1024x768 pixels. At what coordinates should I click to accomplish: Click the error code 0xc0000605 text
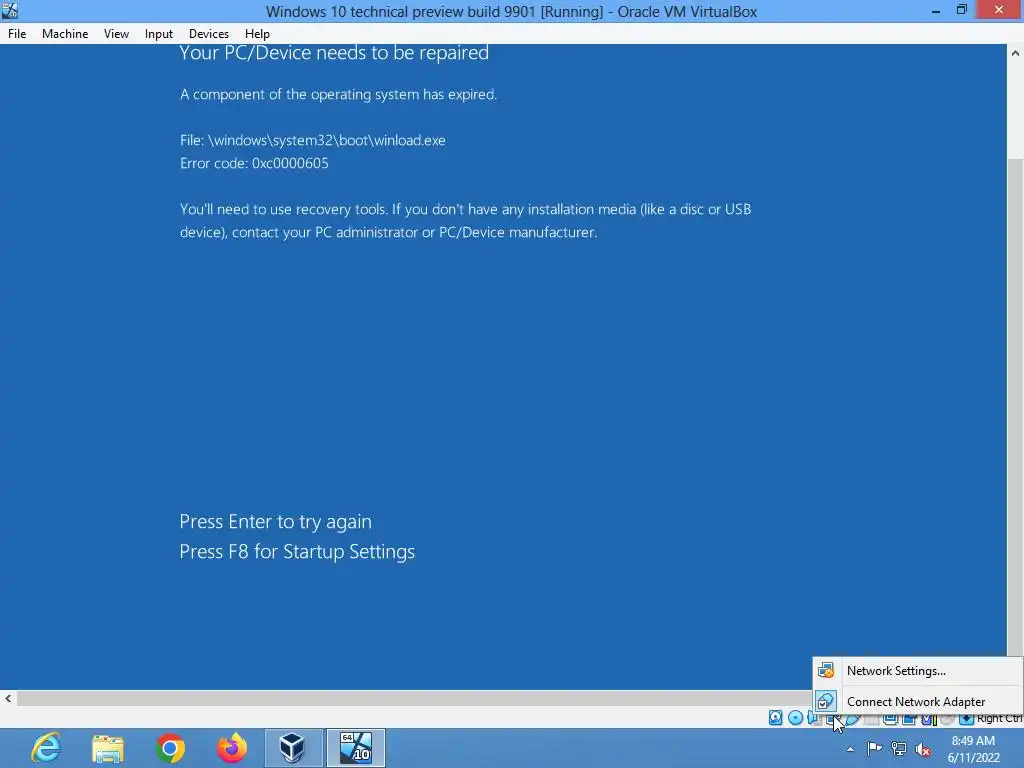coord(254,163)
